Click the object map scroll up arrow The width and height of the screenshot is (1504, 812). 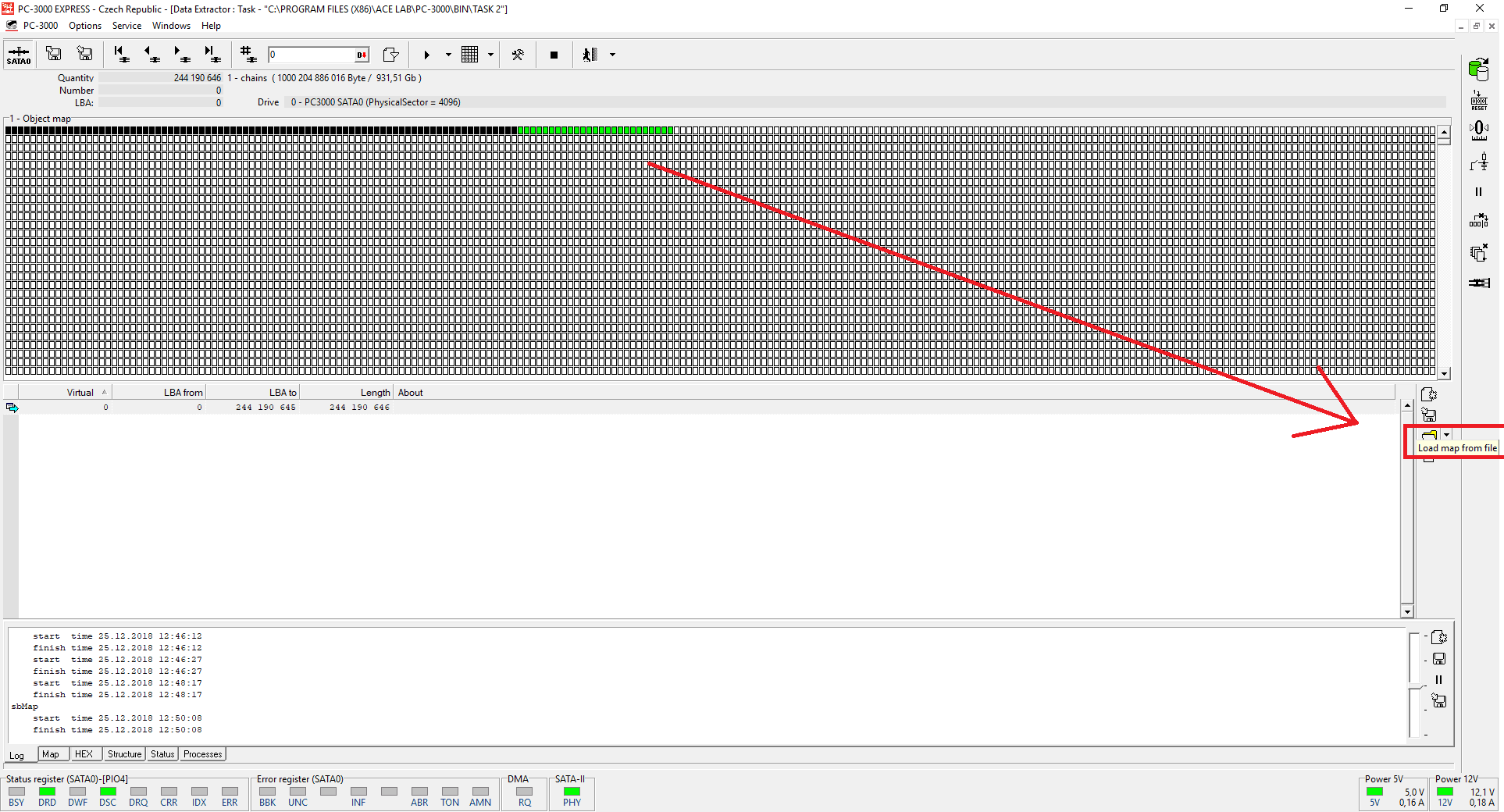1444,132
